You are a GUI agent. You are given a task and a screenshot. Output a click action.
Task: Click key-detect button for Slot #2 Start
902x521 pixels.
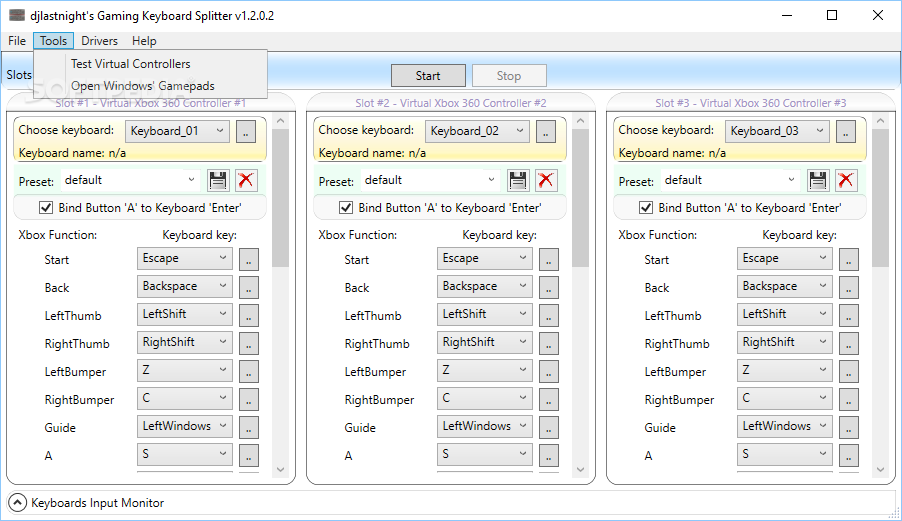pos(549,259)
